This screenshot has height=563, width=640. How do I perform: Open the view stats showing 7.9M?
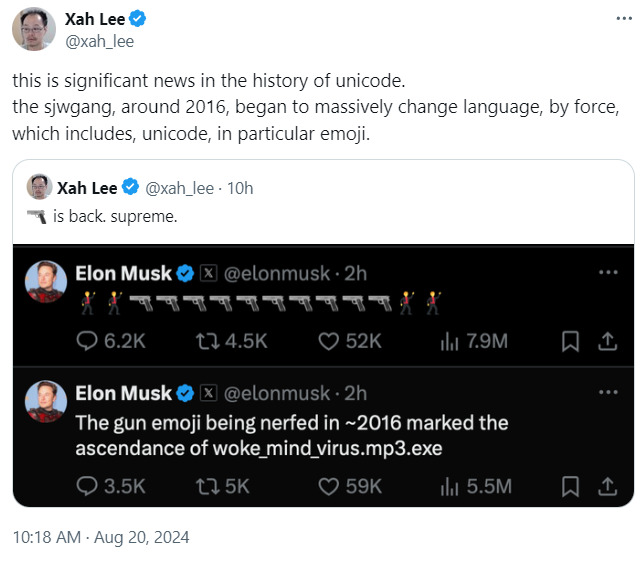coord(474,341)
